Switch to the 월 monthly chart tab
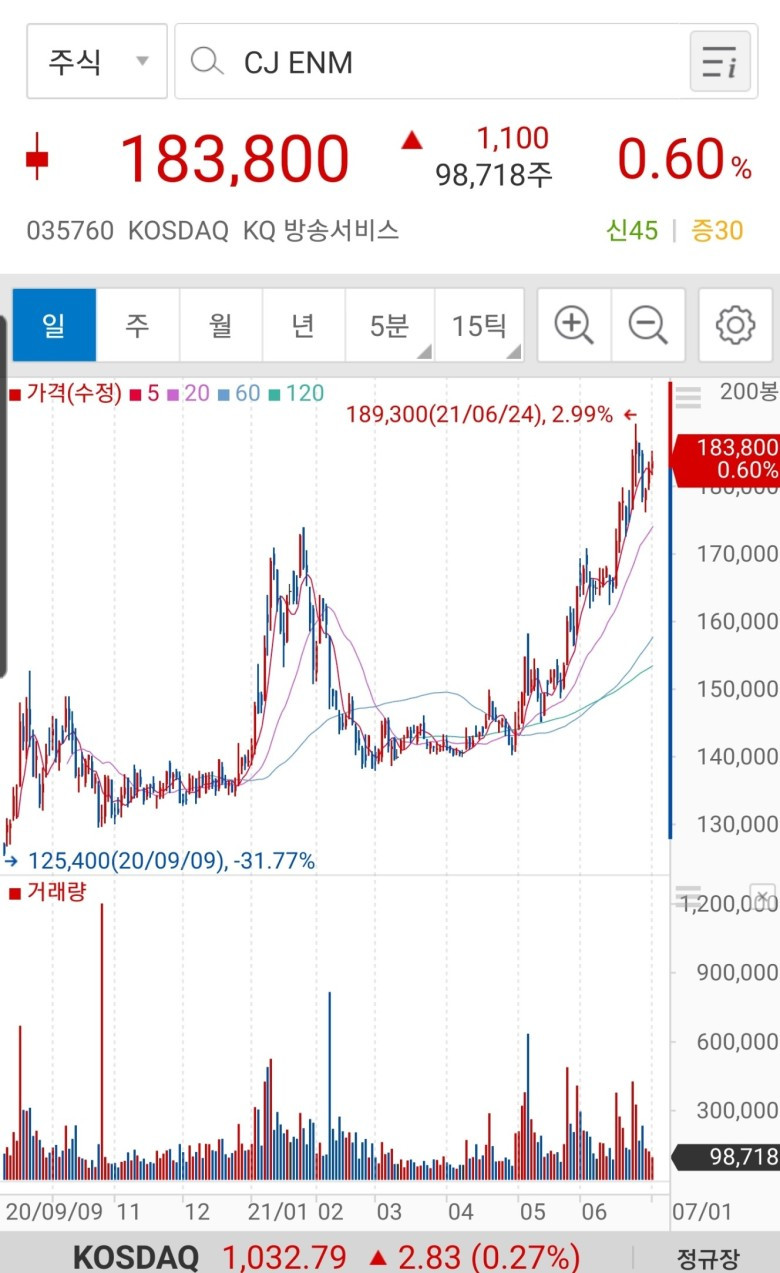The height and width of the screenshot is (1273, 780). (x=221, y=325)
